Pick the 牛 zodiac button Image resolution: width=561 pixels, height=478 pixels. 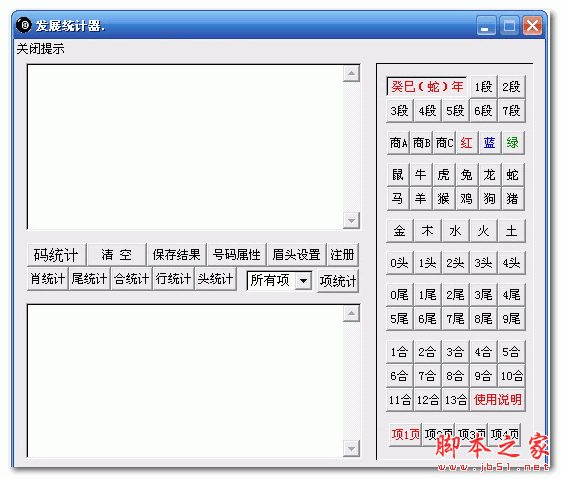[421, 175]
